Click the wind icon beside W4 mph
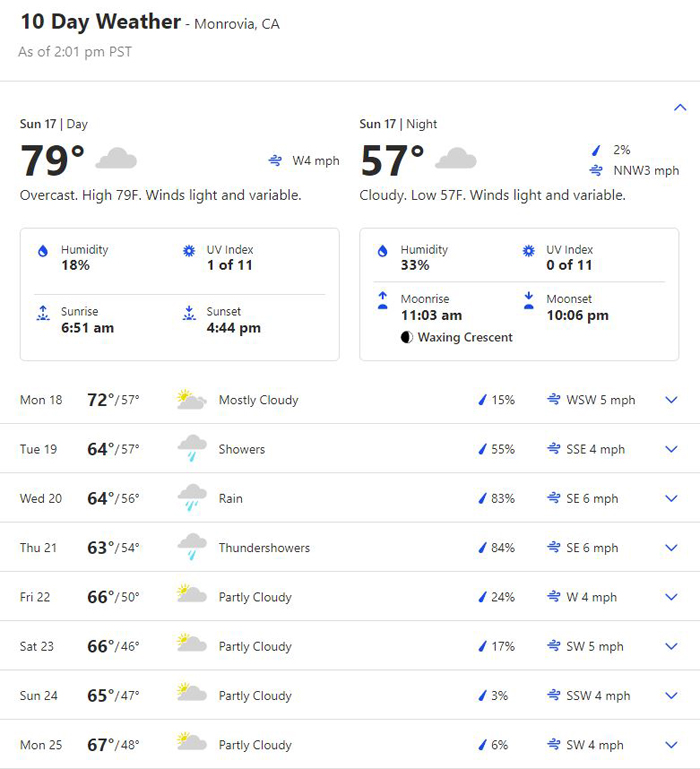The height and width of the screenshot is (769, 700). (275, 160)
